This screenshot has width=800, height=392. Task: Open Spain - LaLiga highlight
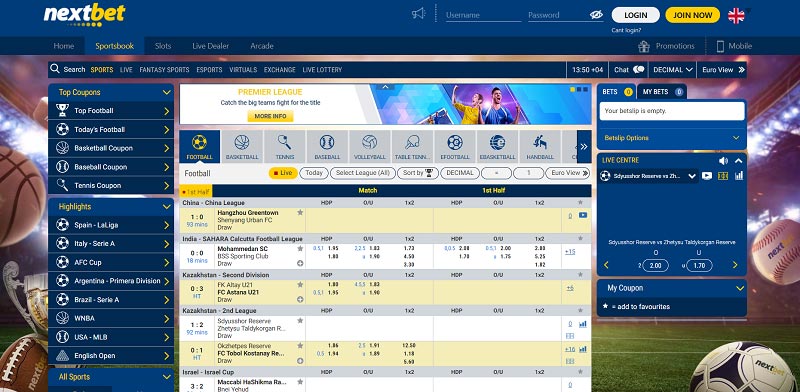[x=111, y=225]
